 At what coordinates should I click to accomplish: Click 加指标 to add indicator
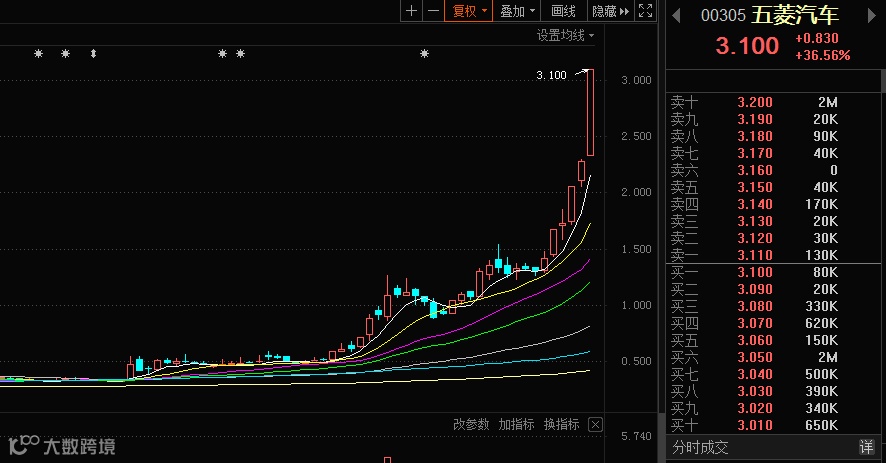click(x=516, y=425)
